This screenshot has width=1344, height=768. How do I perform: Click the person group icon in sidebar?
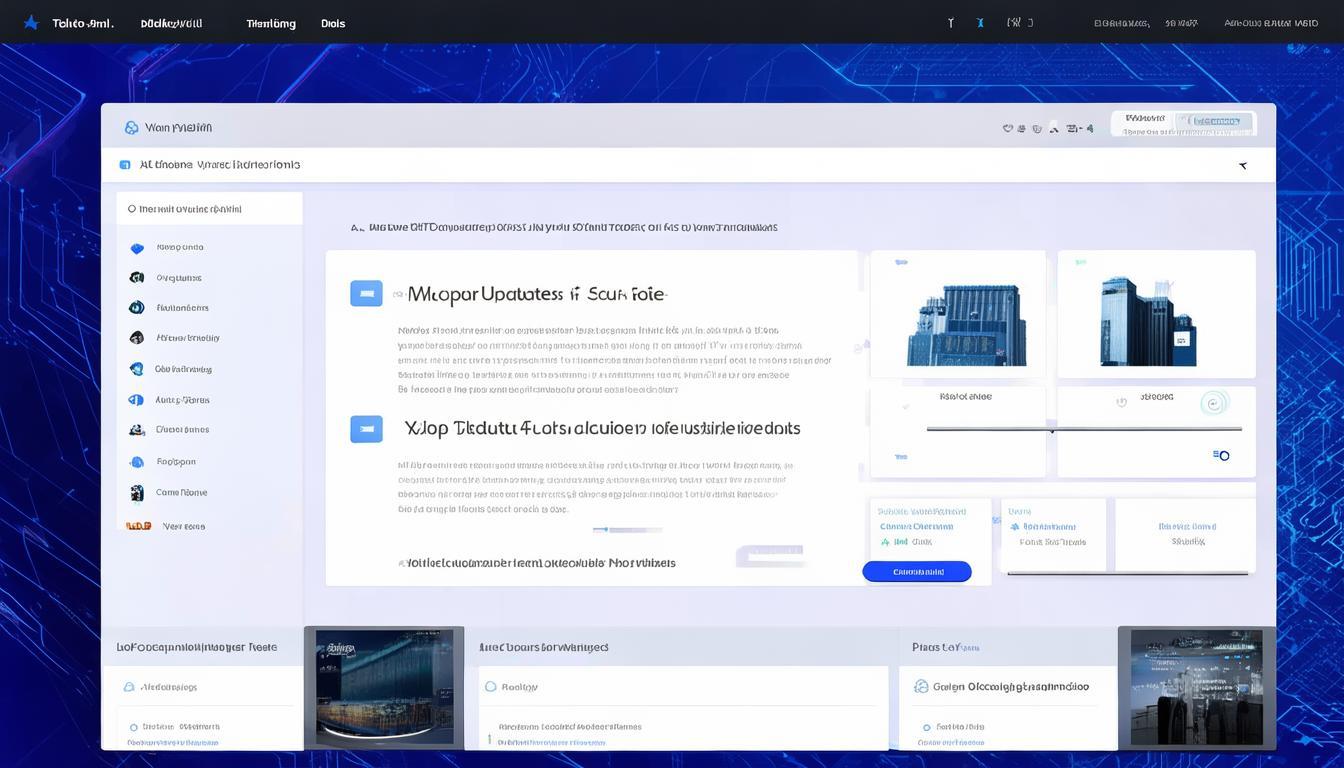click(x=137, y=430)
